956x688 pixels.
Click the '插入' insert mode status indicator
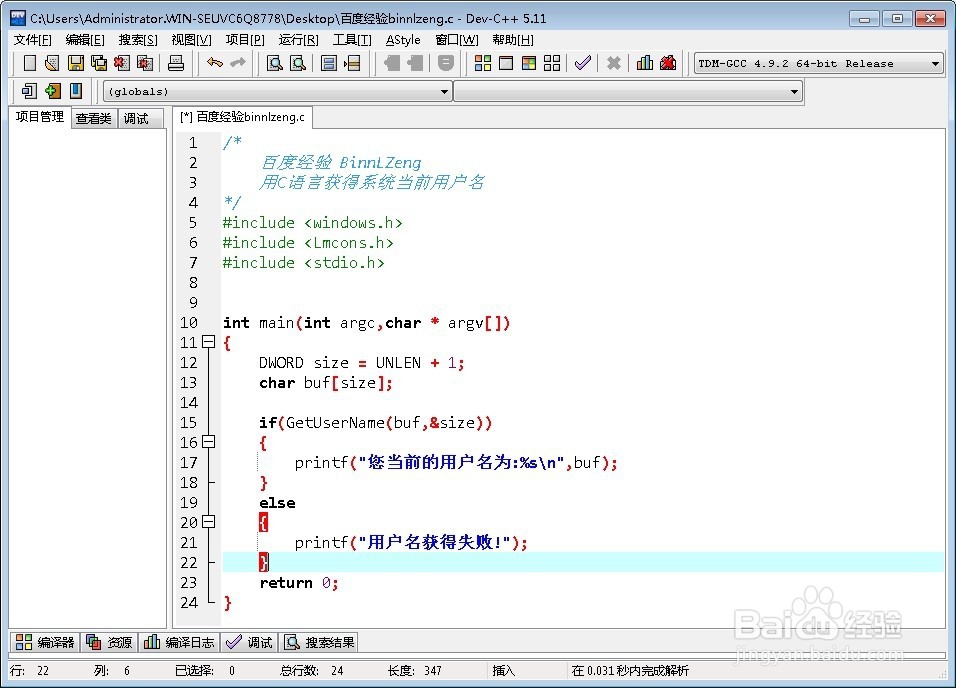(x=504, y=671)
